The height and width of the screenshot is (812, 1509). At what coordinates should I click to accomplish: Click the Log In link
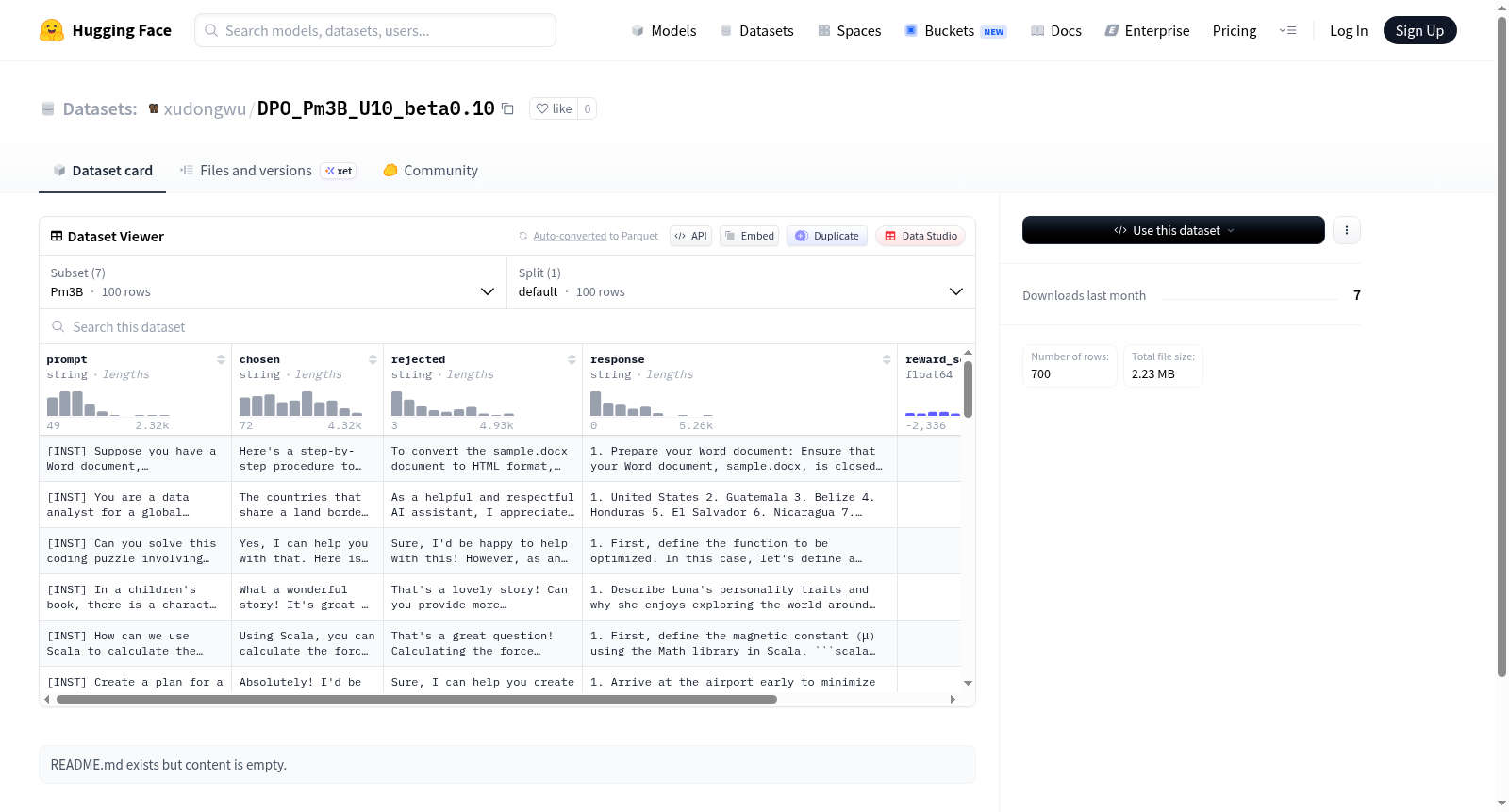(x=1349, y=30)
